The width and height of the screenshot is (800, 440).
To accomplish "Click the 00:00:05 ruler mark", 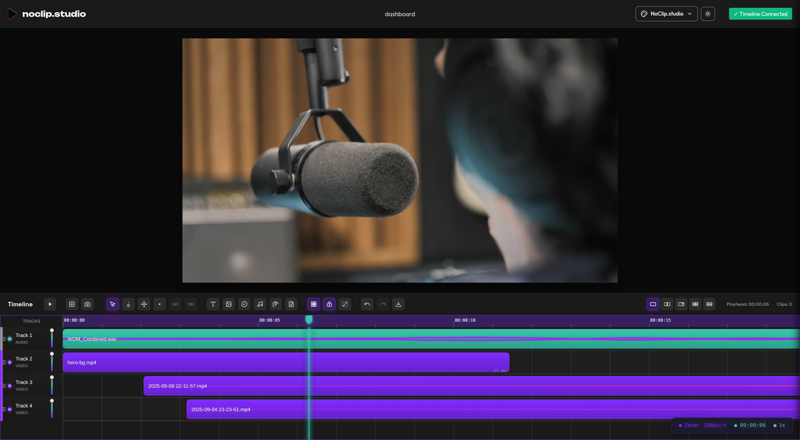I will (x=269, y=321).
